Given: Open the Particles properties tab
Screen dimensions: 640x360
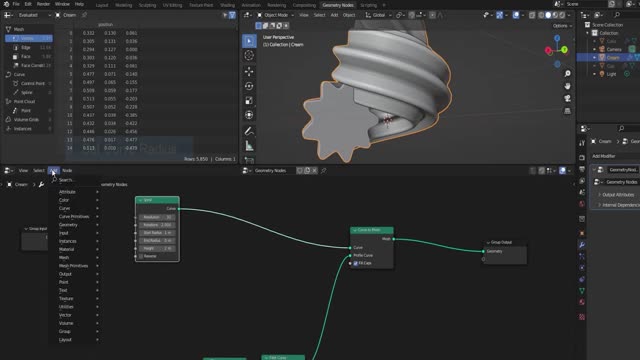Looking at the screenshot, I should click(582, 256).
